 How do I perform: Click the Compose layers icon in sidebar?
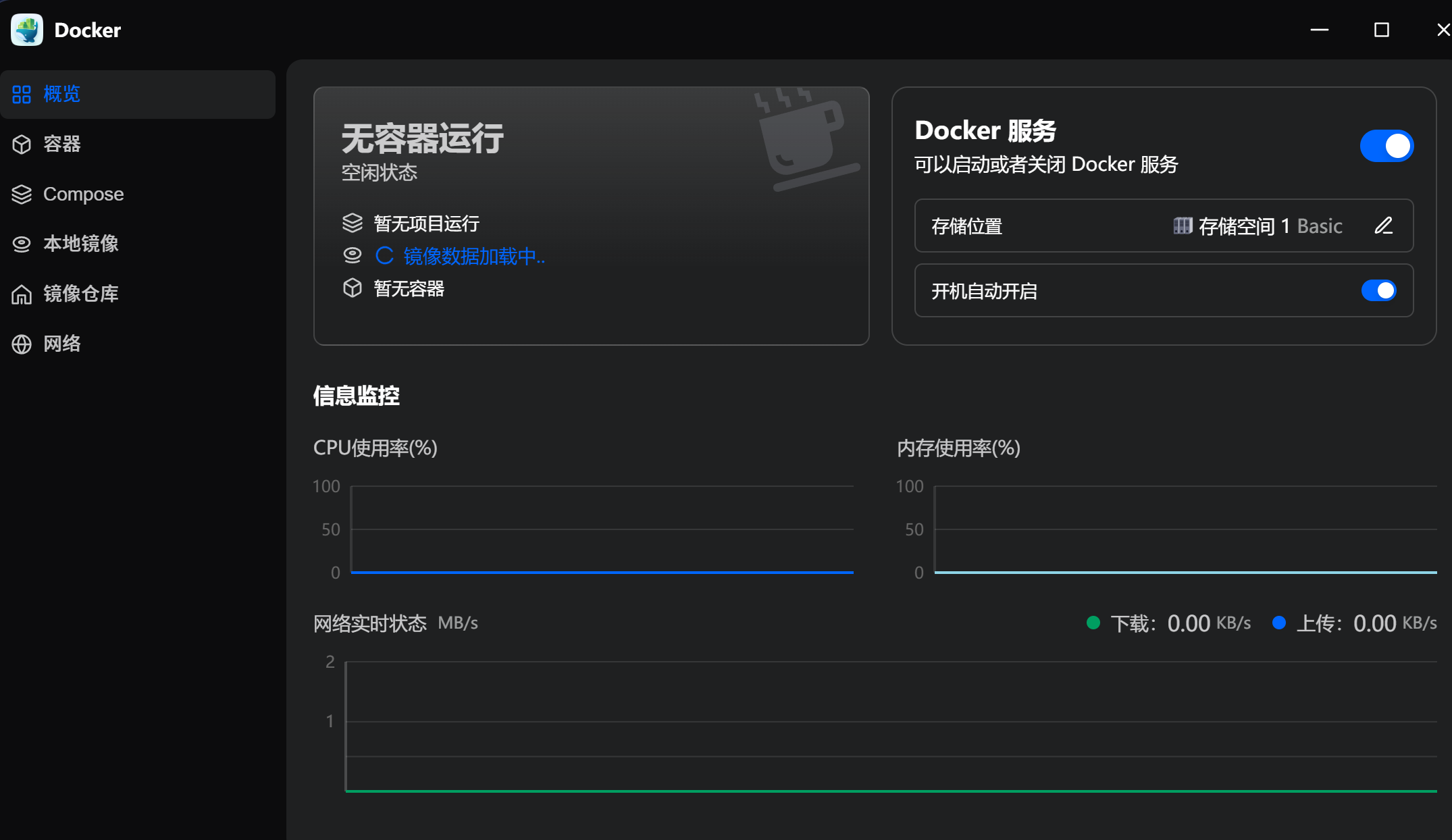click(22, 194)
